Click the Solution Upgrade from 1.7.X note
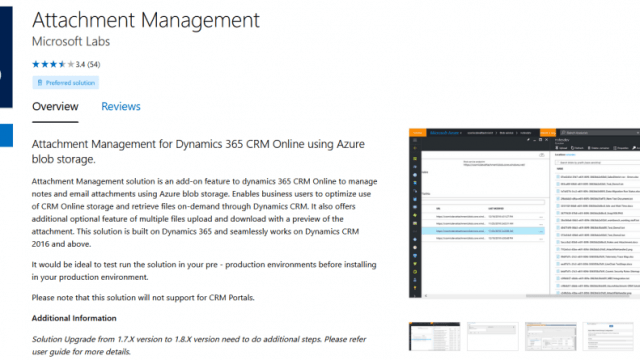 point(199,345)
